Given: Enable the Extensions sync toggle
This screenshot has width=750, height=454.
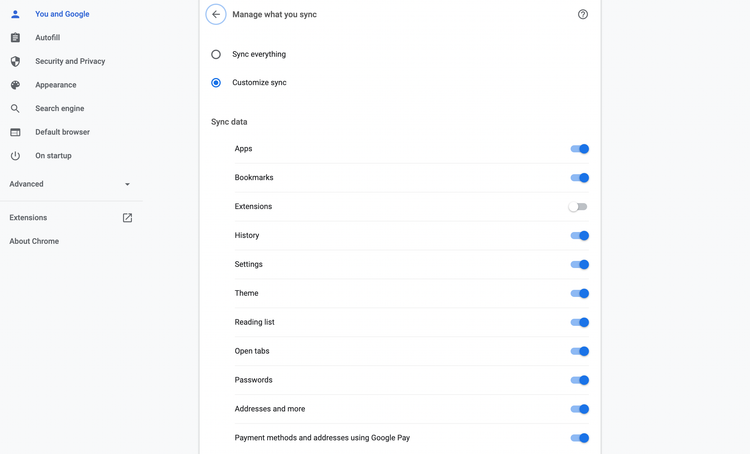Looking at the screenshot, I should 578,207.
